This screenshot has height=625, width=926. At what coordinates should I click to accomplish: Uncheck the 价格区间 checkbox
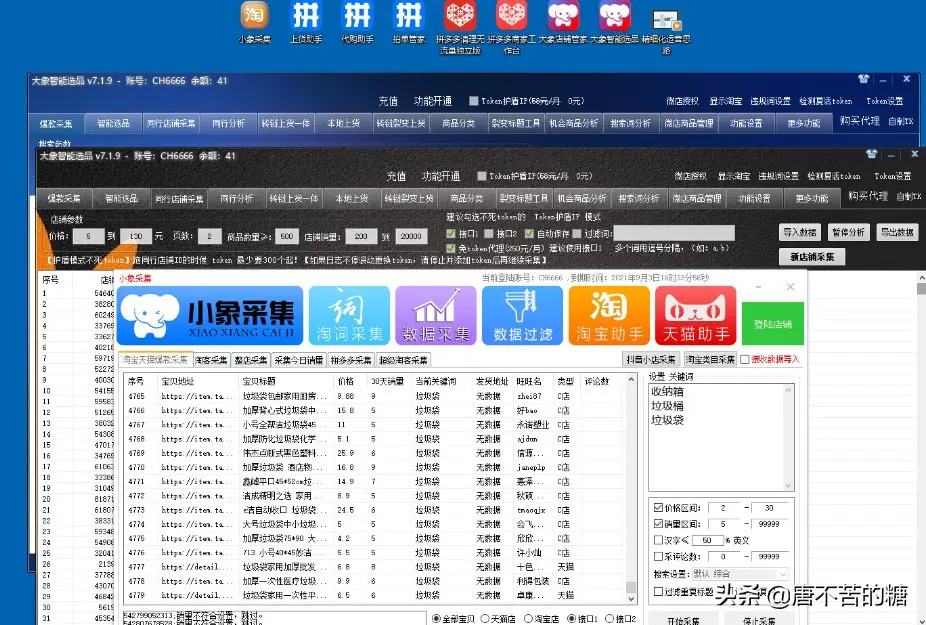[x=658, y=507]
